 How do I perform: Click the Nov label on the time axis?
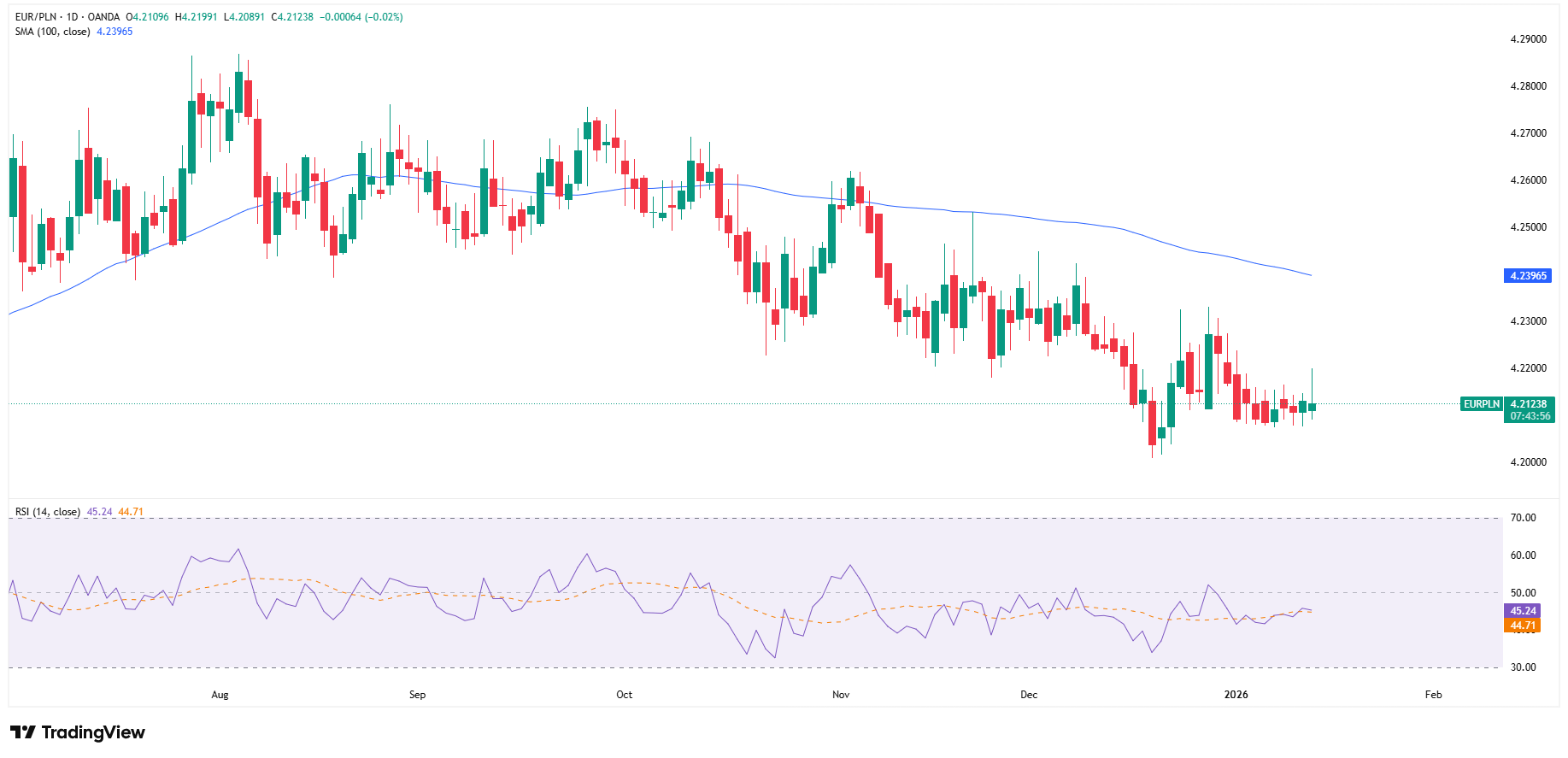(841, 695)
